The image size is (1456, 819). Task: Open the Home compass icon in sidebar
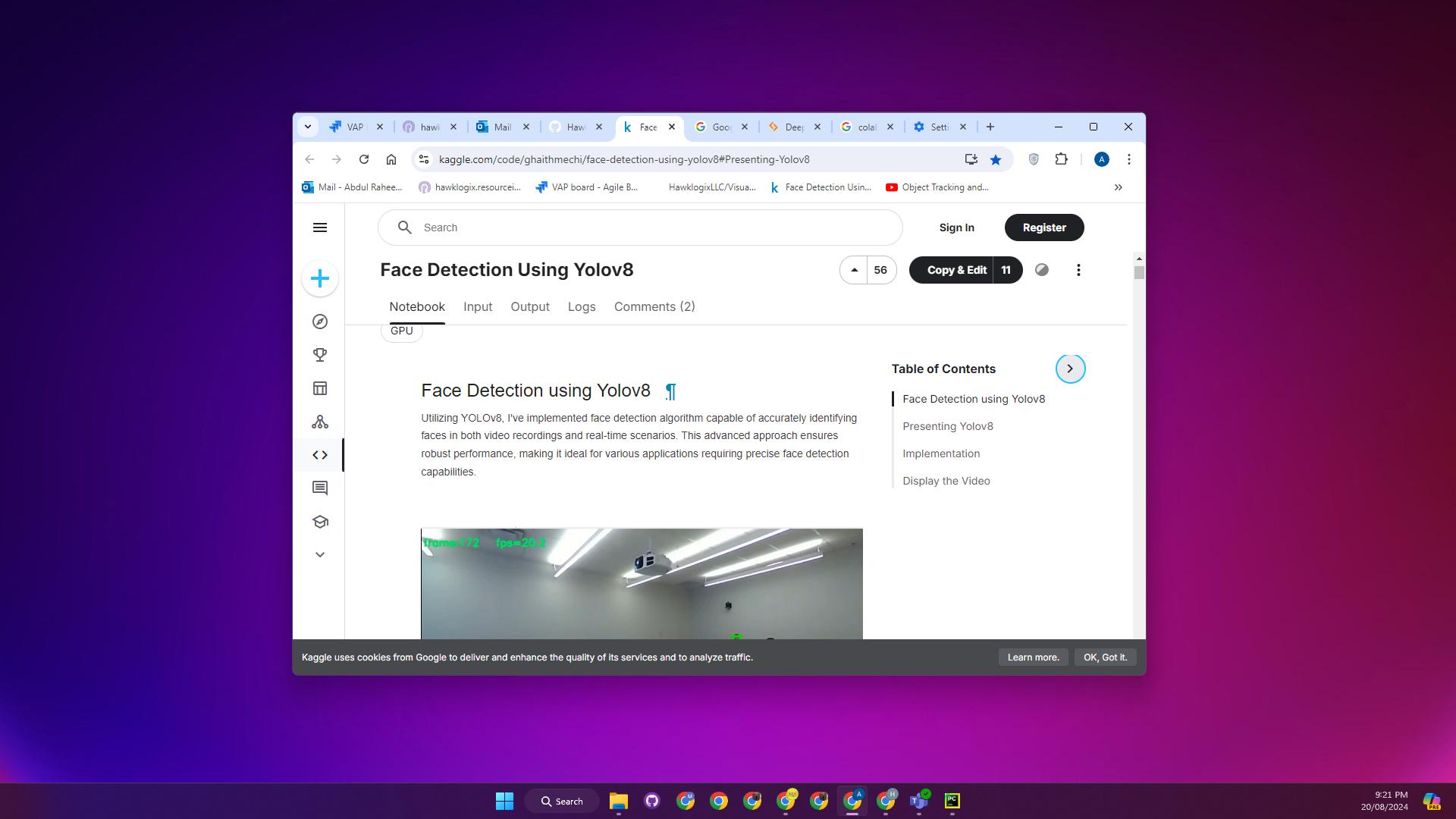tap(320, 322)
